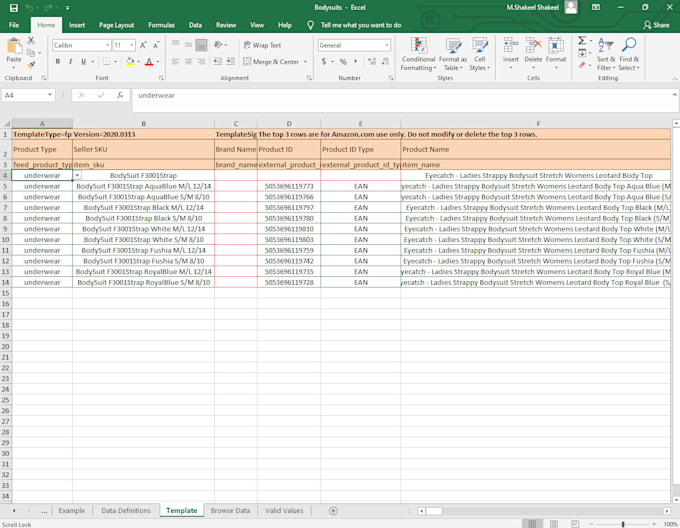This screenshot has width=680, height=528.
Task: Open the Browse Data sheet tab
Action: point(230,511)
